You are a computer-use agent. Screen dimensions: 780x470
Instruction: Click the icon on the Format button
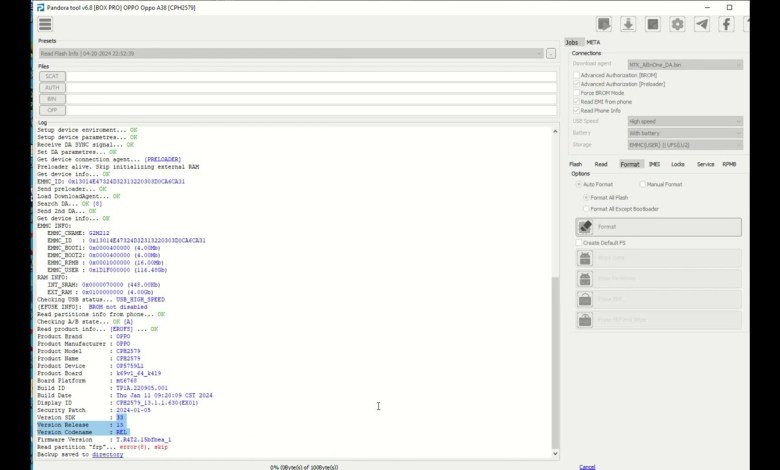(x=586, y=227)
